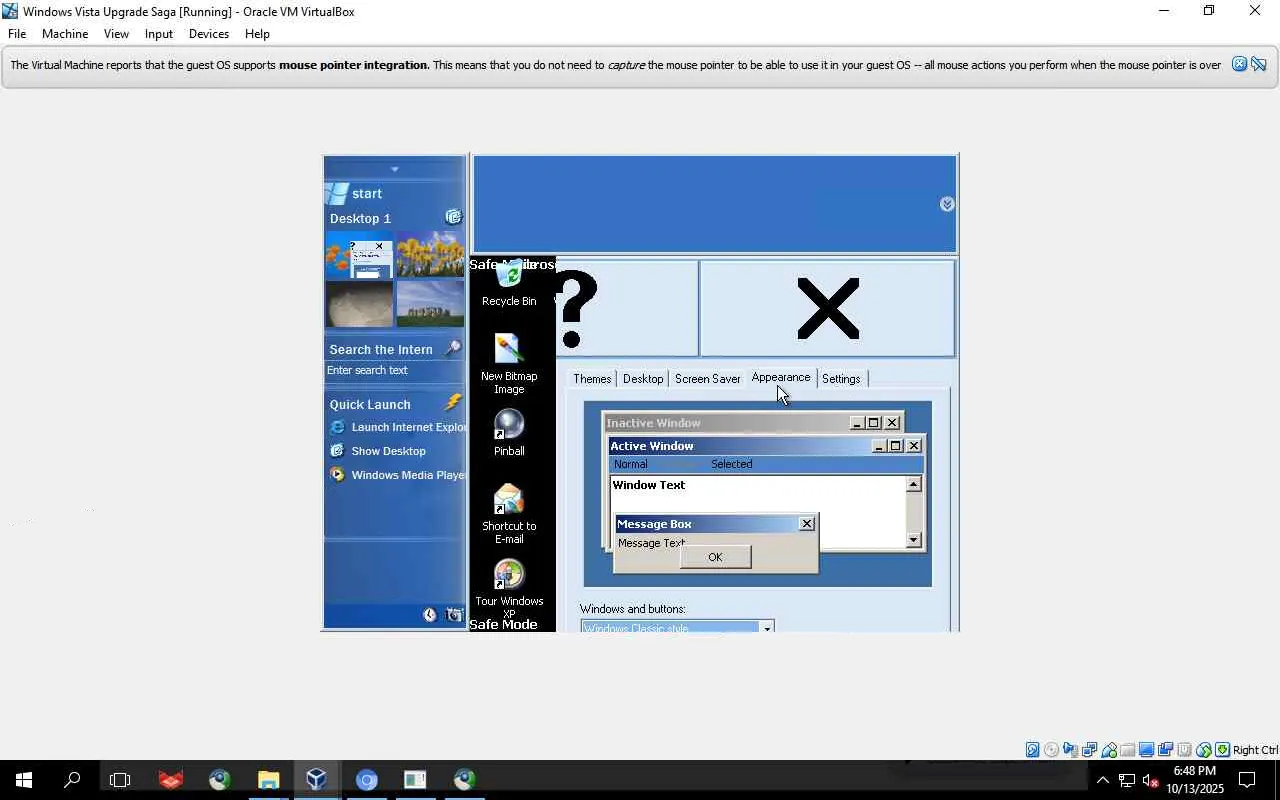
Task: Click the VirtualBox icon in host taskbar
Action: 317,780
